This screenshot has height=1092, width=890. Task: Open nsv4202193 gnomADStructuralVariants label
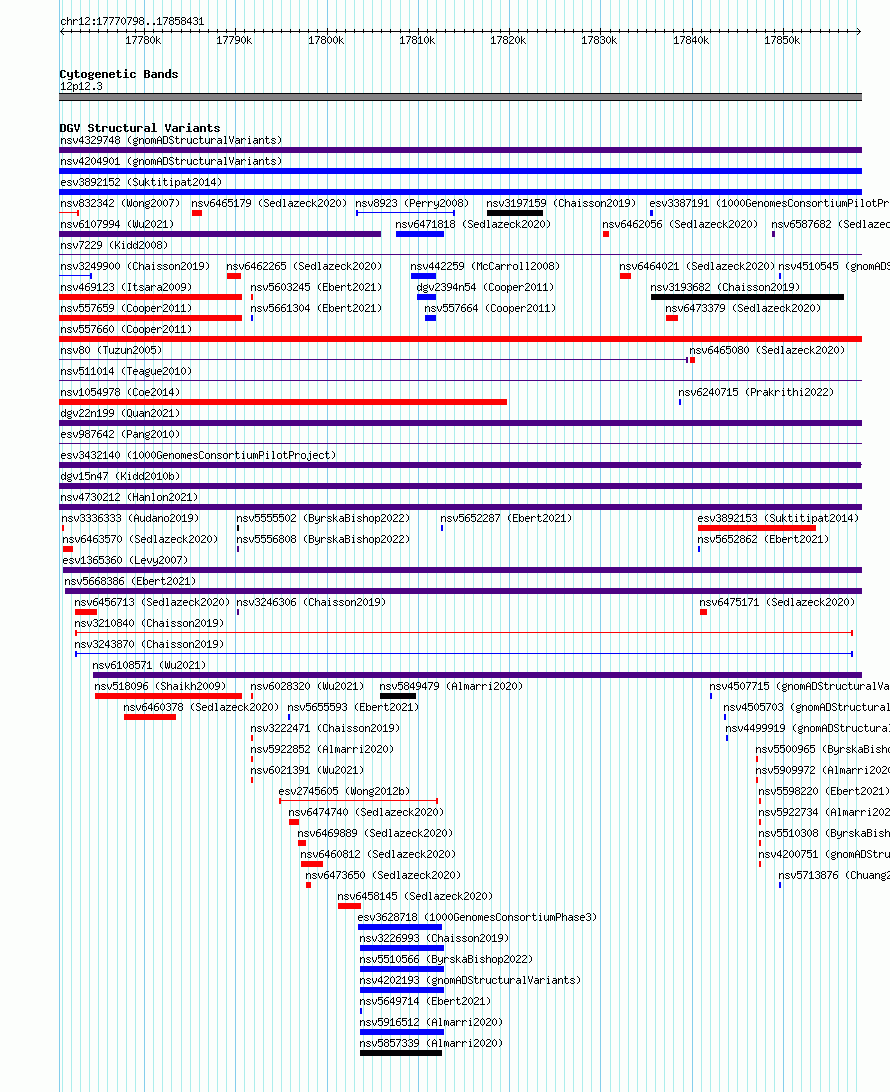470,979
